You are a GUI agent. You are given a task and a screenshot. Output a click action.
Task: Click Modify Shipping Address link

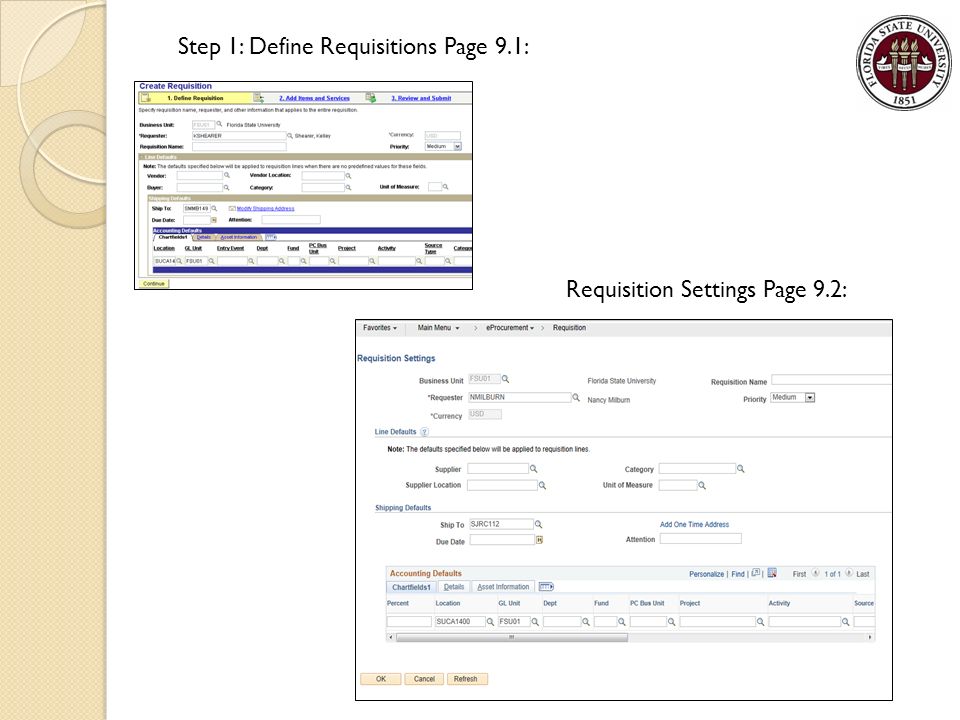click(265, 209)
